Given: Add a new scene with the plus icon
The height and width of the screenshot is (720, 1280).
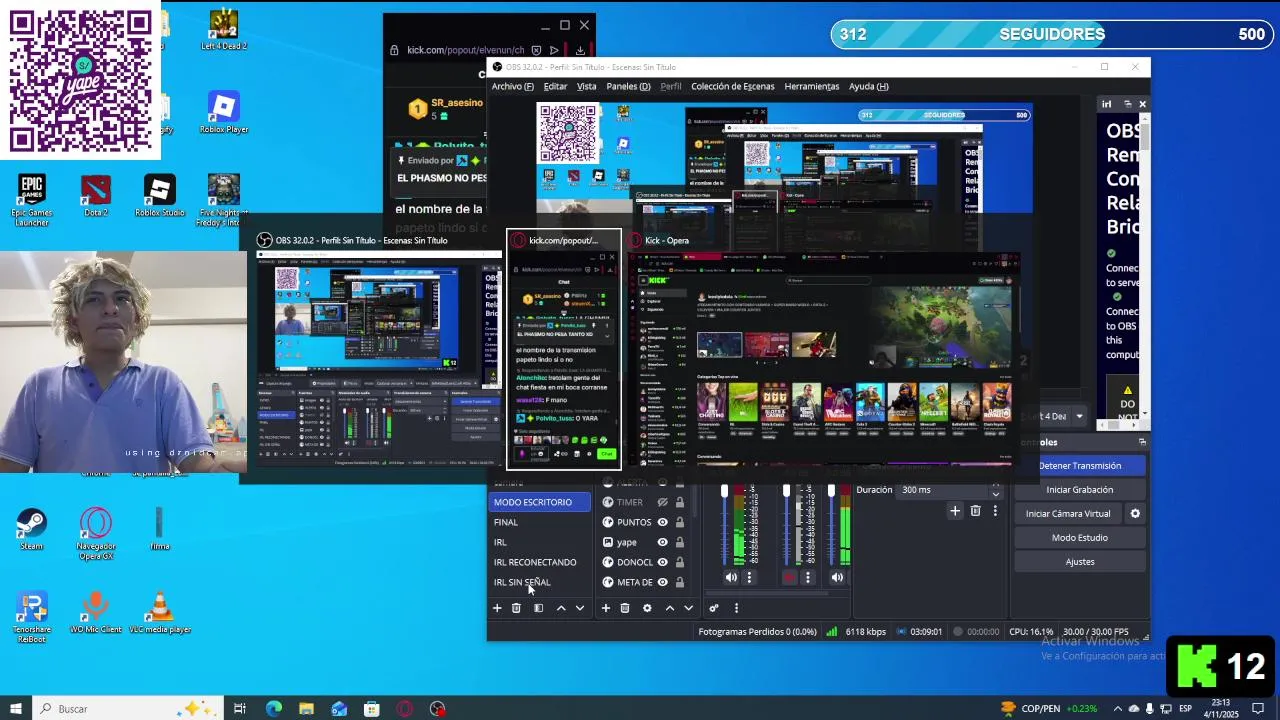Looking at the screenshot, I should click(x=497, y=608).
